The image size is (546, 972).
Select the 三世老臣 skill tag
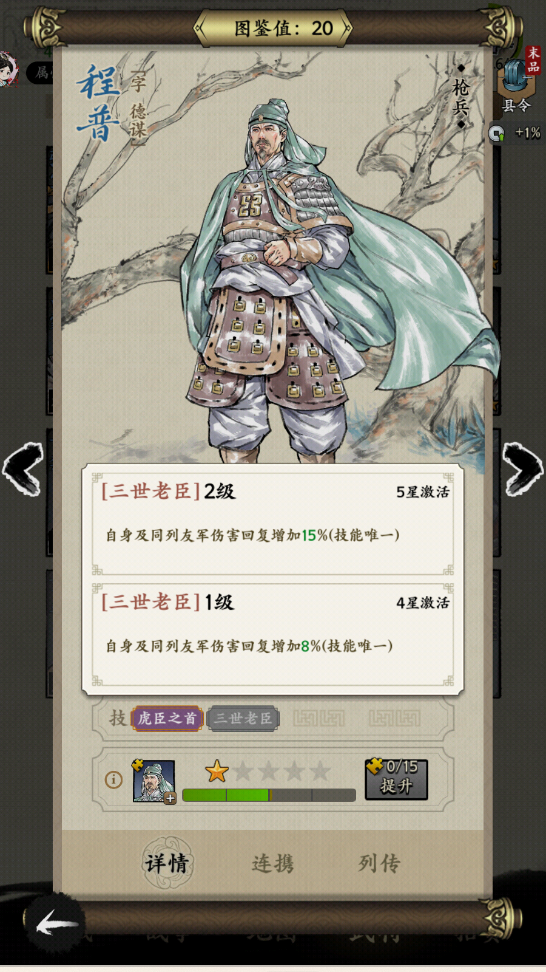click(x=243, y=718)
